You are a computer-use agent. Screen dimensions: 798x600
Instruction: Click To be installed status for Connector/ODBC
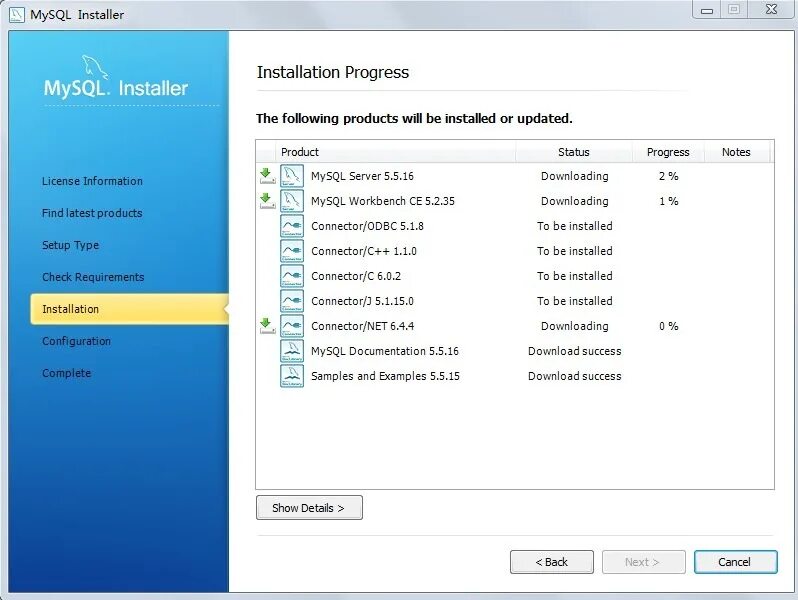(x=575, y=226)
